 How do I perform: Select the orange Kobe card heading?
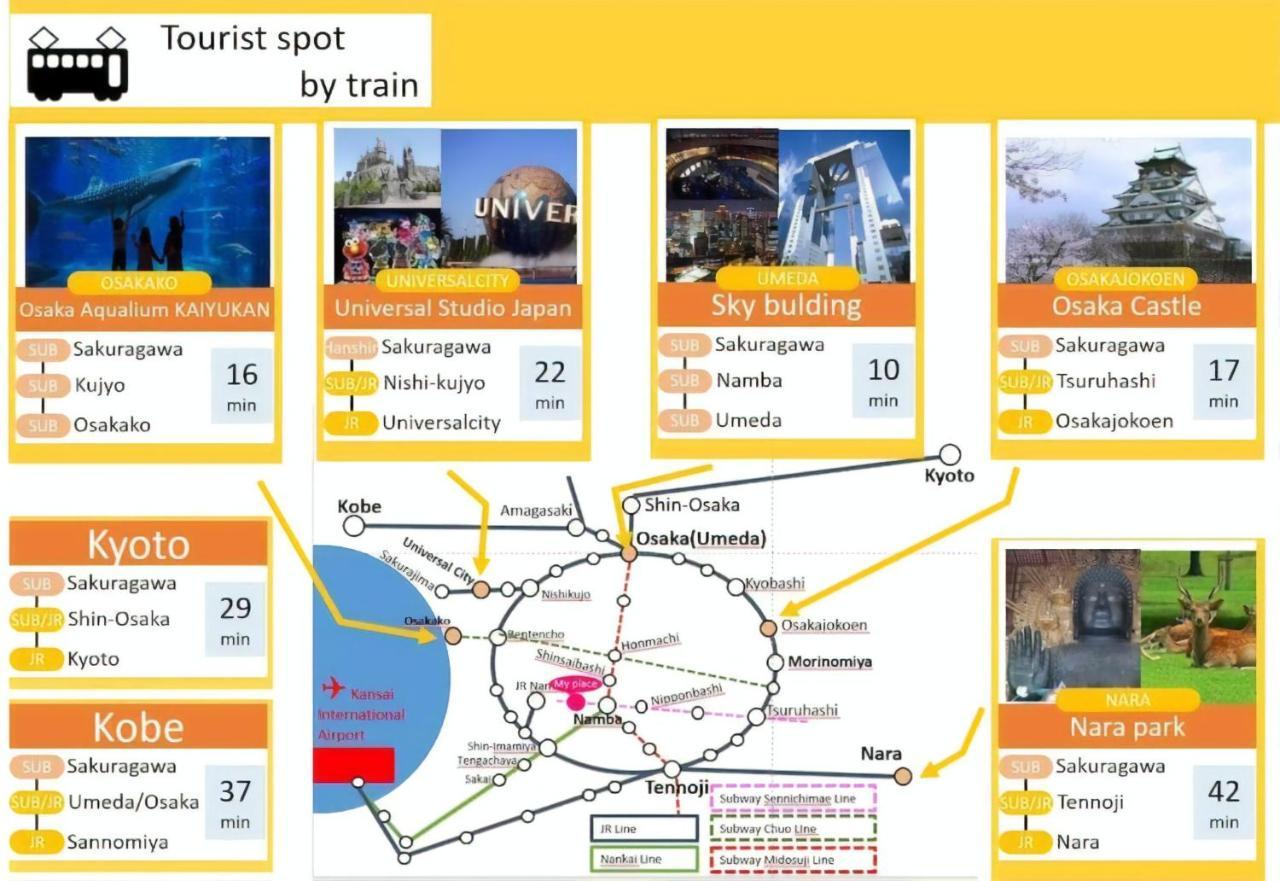point(139,727)
